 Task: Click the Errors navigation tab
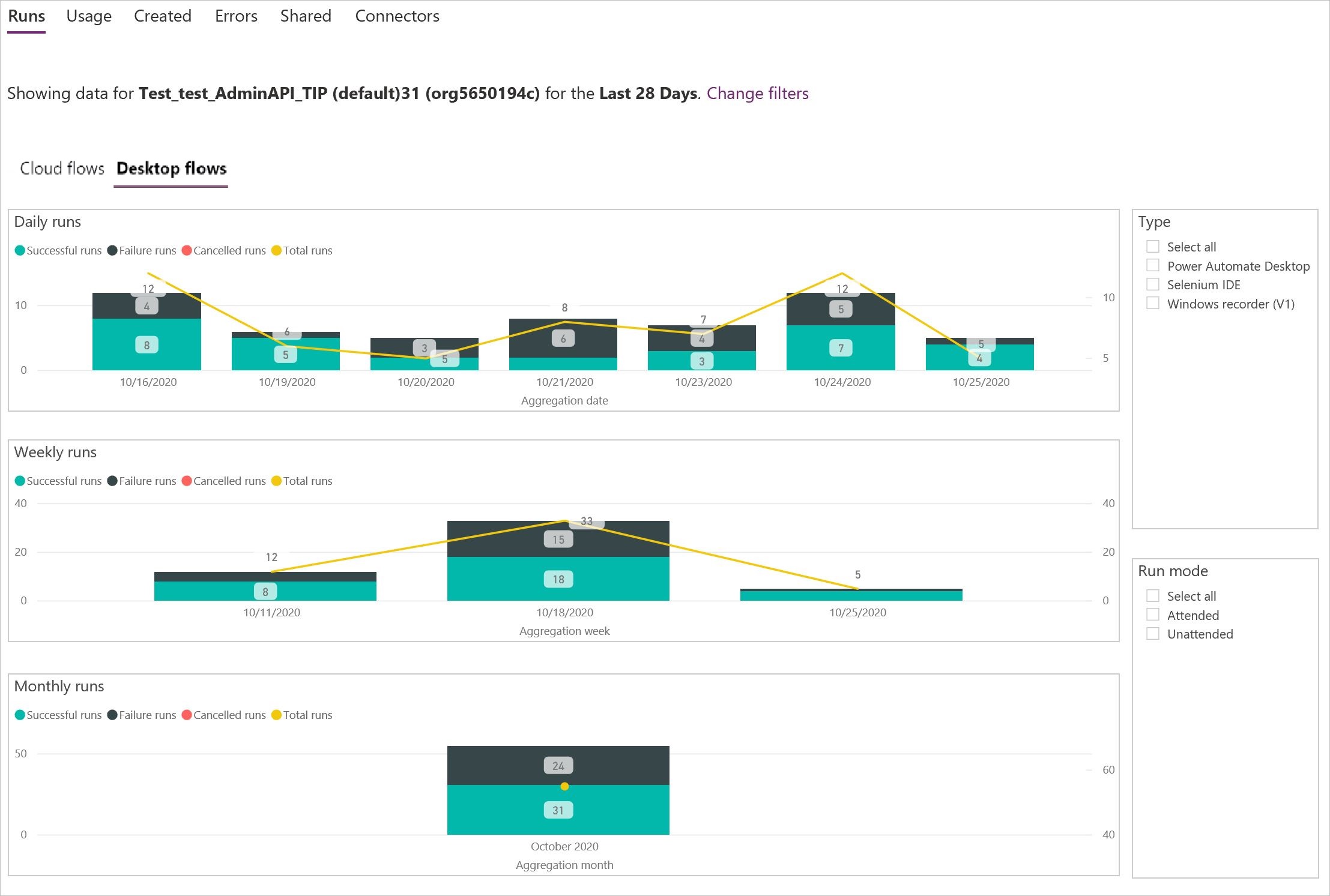tap(235, 16)
